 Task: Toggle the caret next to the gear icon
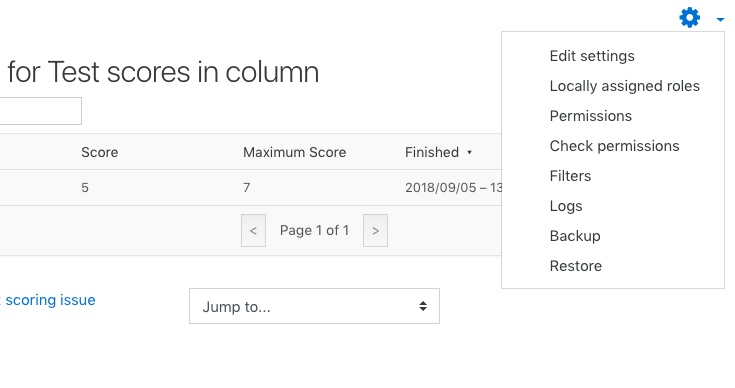tap(720, 19)
